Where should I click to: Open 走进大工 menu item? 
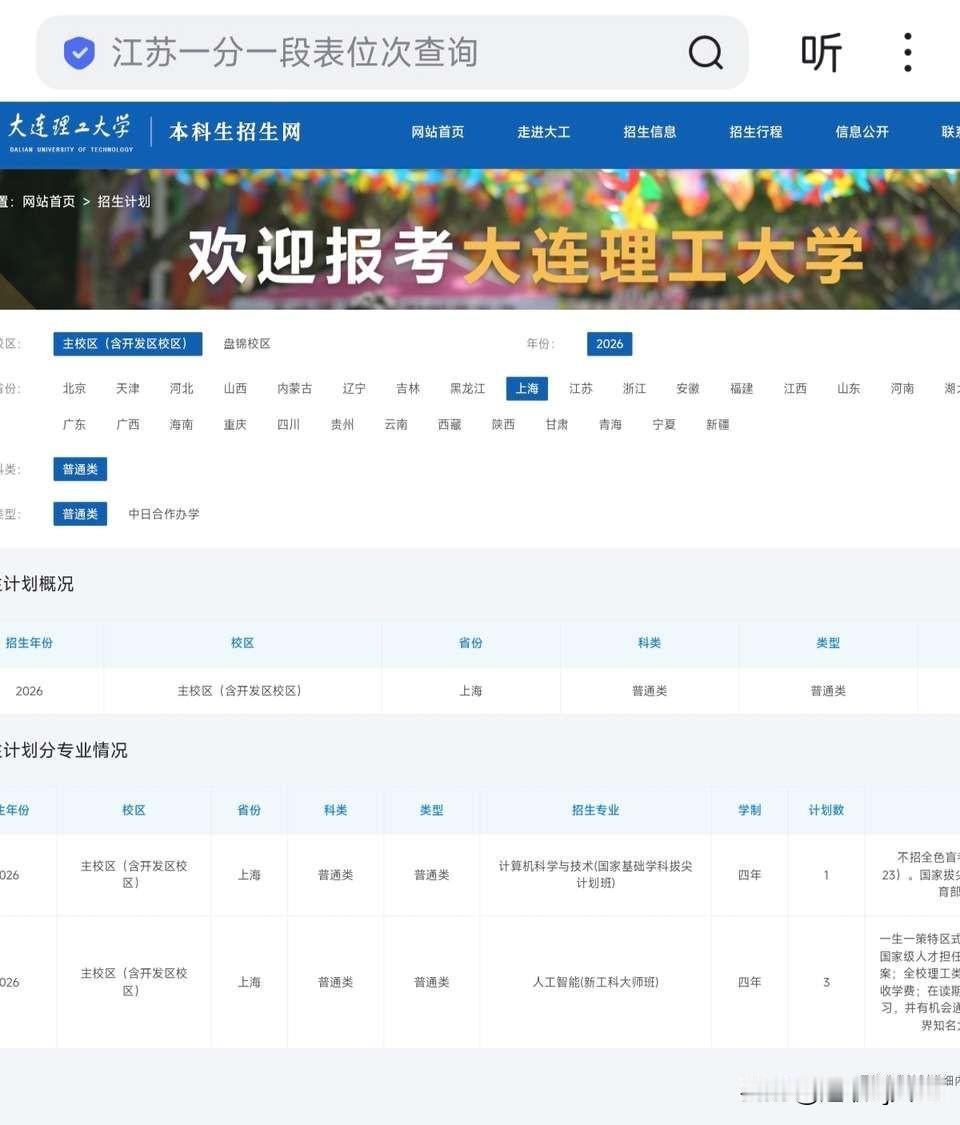544,132
